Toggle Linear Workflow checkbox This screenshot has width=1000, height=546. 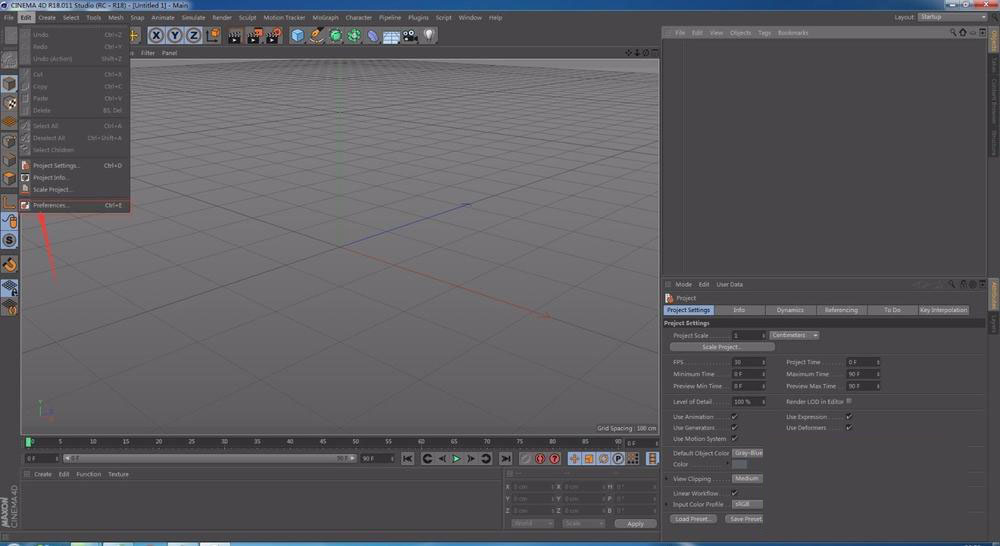click(x=734, y=492)
